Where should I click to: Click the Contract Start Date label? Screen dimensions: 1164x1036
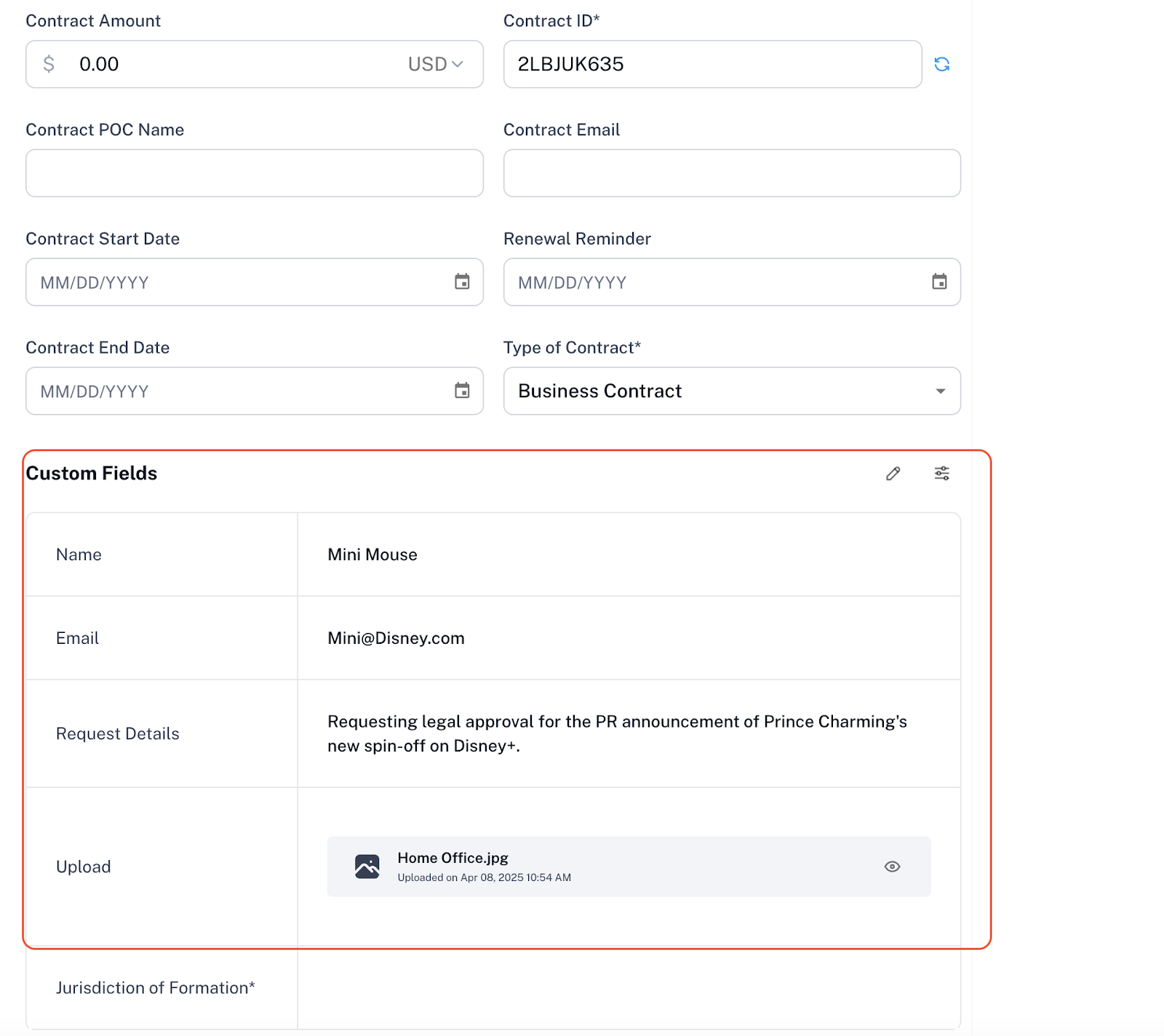[x=103, y=239]
